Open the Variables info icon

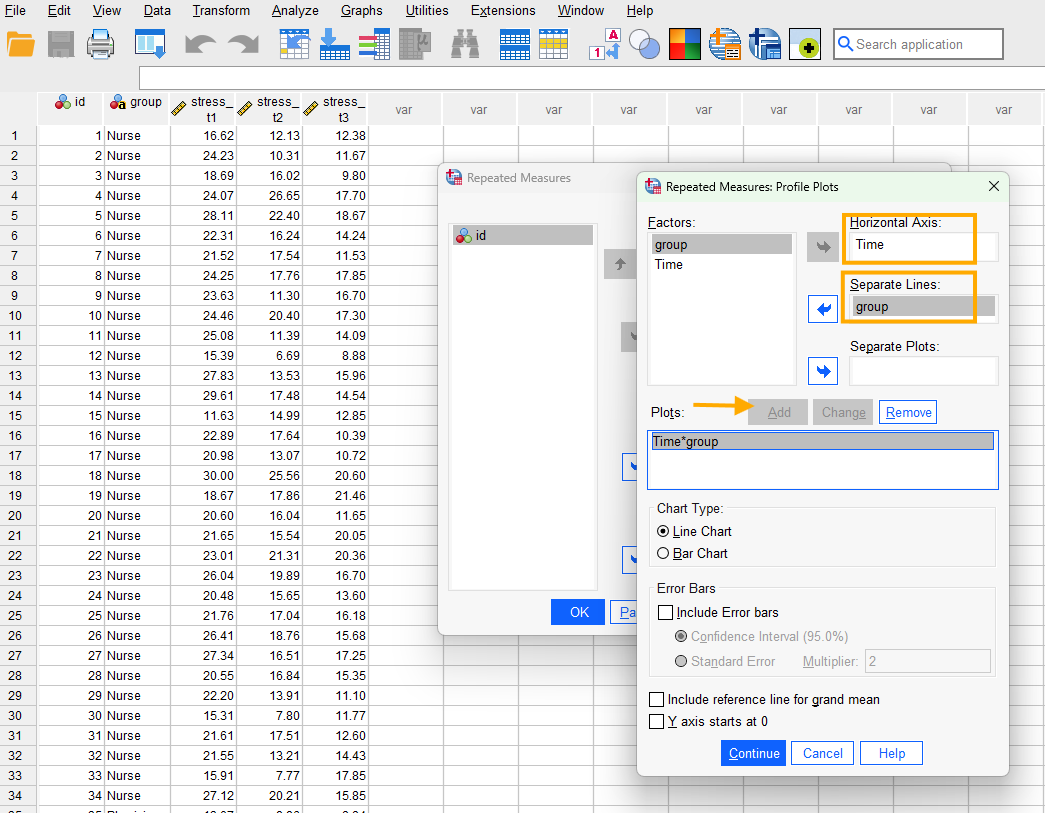[x=375, y=45]
